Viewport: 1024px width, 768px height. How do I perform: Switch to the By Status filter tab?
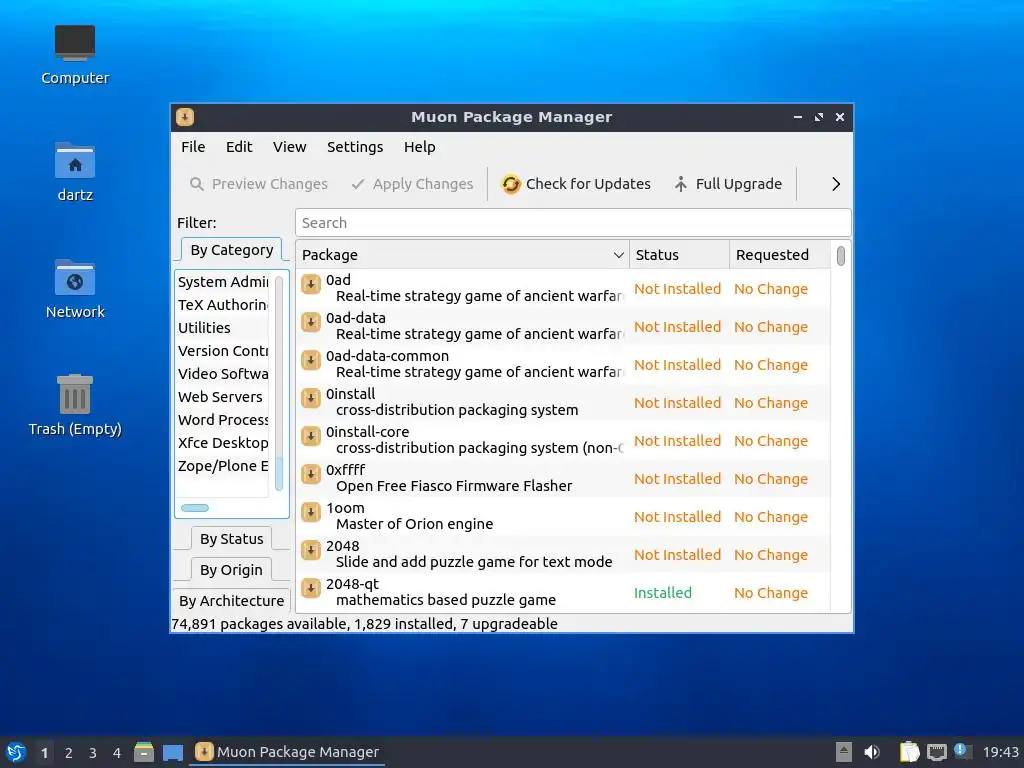(231, 539)
